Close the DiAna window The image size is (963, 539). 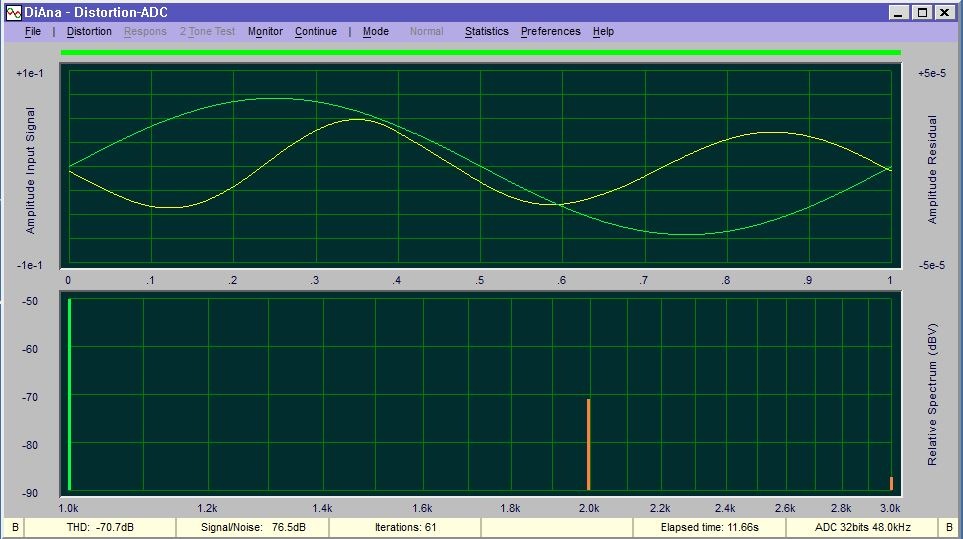pyautogui.click(x=944, y=12)
